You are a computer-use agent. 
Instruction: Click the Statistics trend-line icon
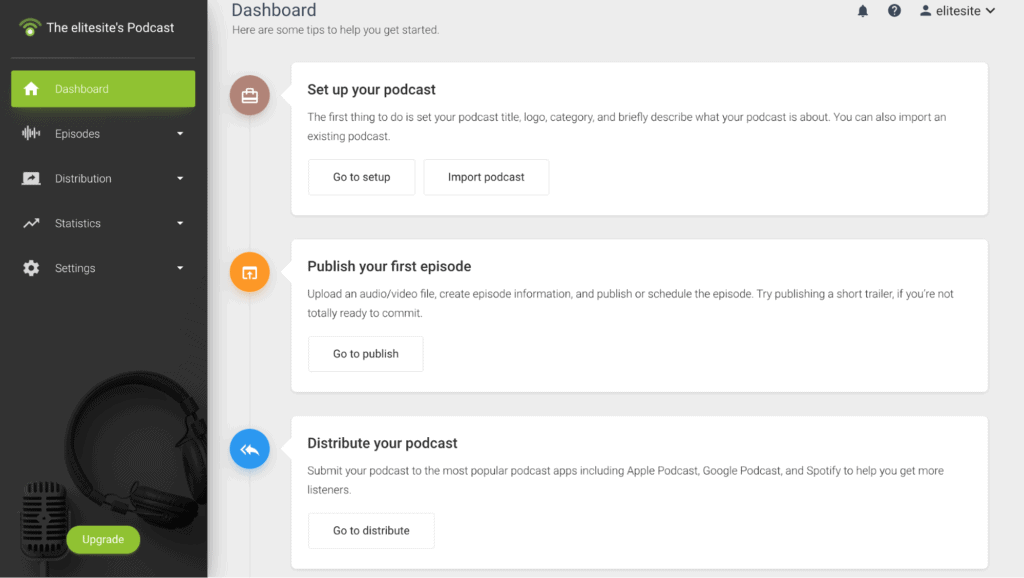click(x=28, y=223)
